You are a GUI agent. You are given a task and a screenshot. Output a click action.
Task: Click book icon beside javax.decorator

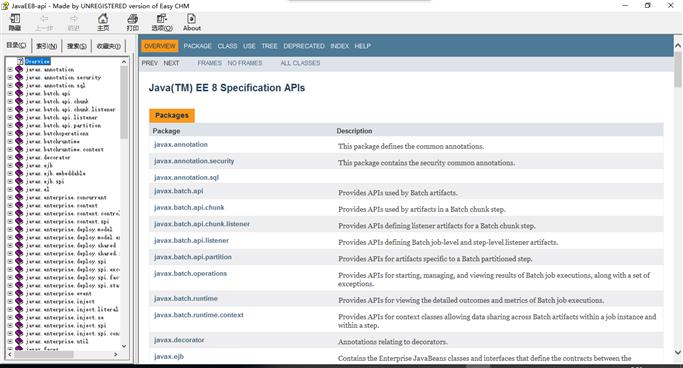coord(19,157)
